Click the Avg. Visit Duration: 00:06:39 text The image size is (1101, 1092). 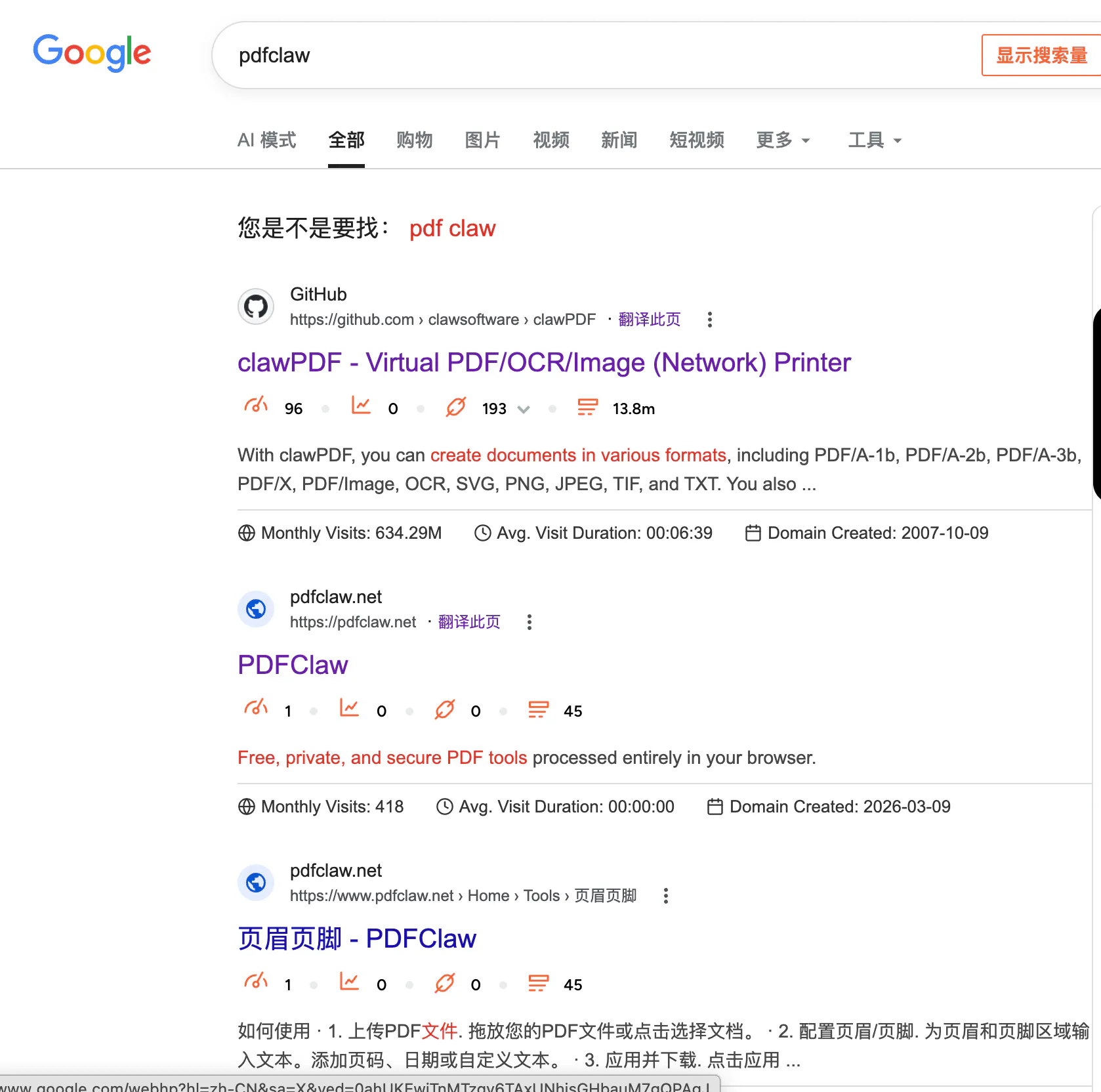(x=605, y=533)
